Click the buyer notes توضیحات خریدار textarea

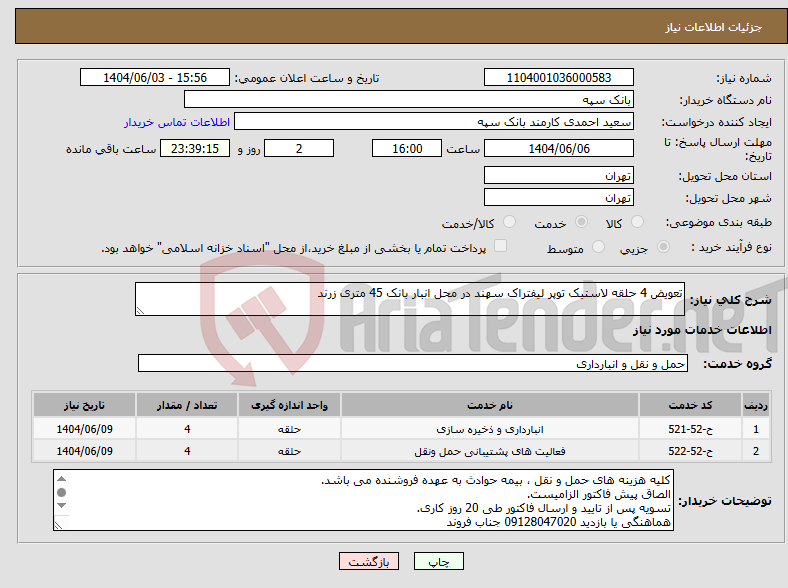(363, 500)
